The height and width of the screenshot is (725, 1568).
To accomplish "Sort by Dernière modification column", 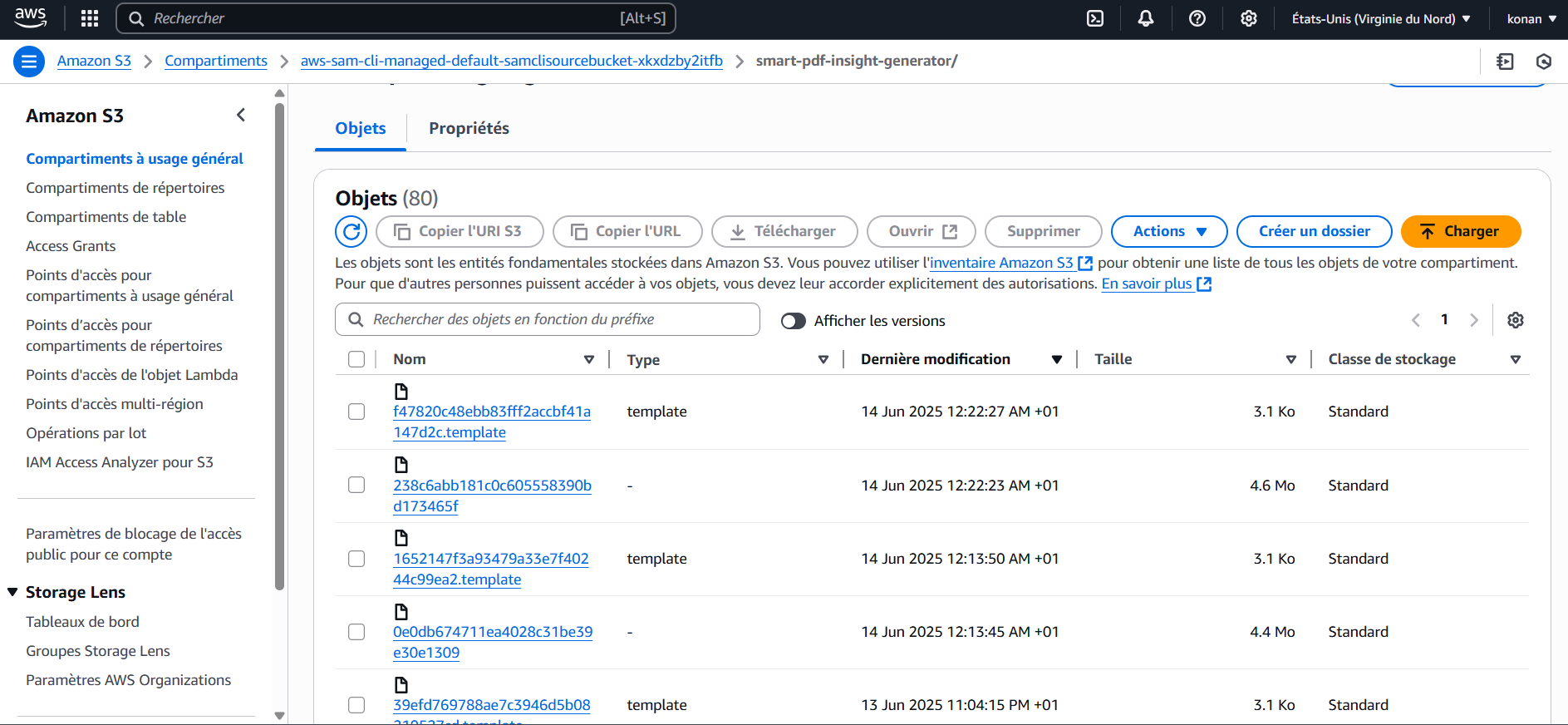I will (x=1057, y=359).
